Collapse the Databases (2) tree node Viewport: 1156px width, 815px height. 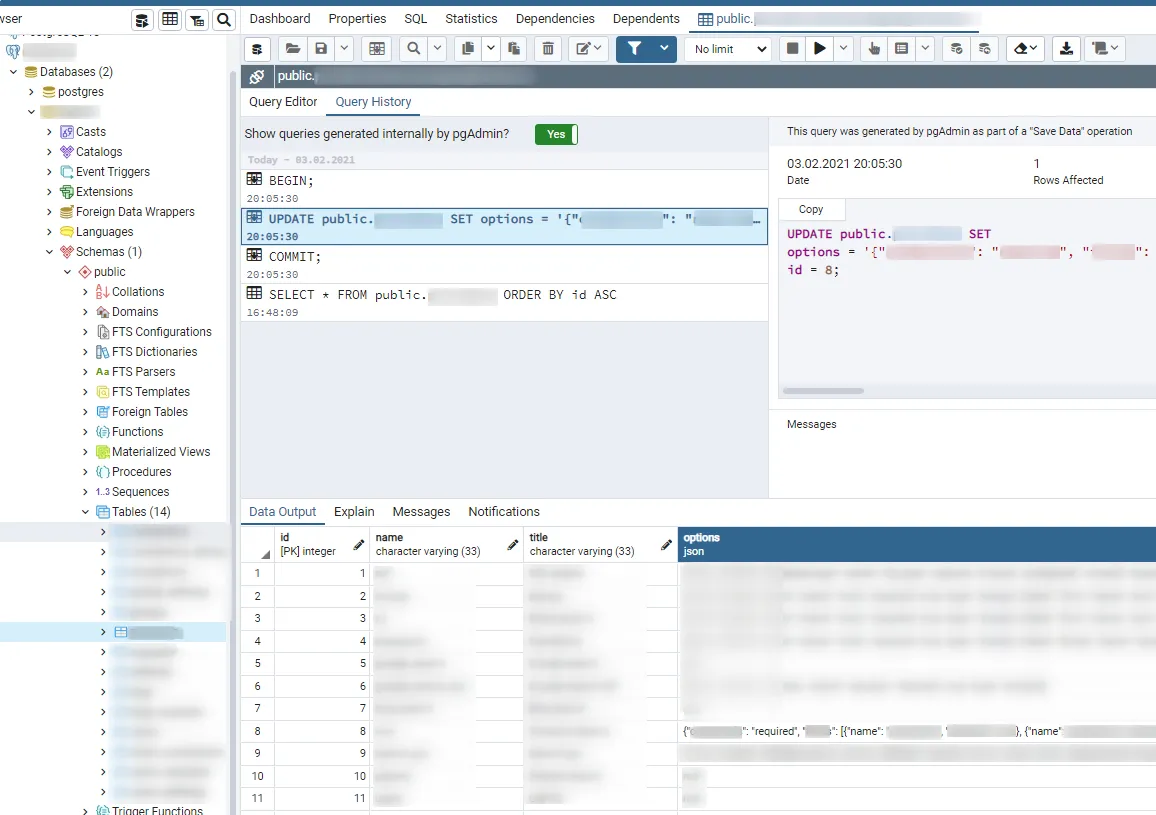point(13,72)
